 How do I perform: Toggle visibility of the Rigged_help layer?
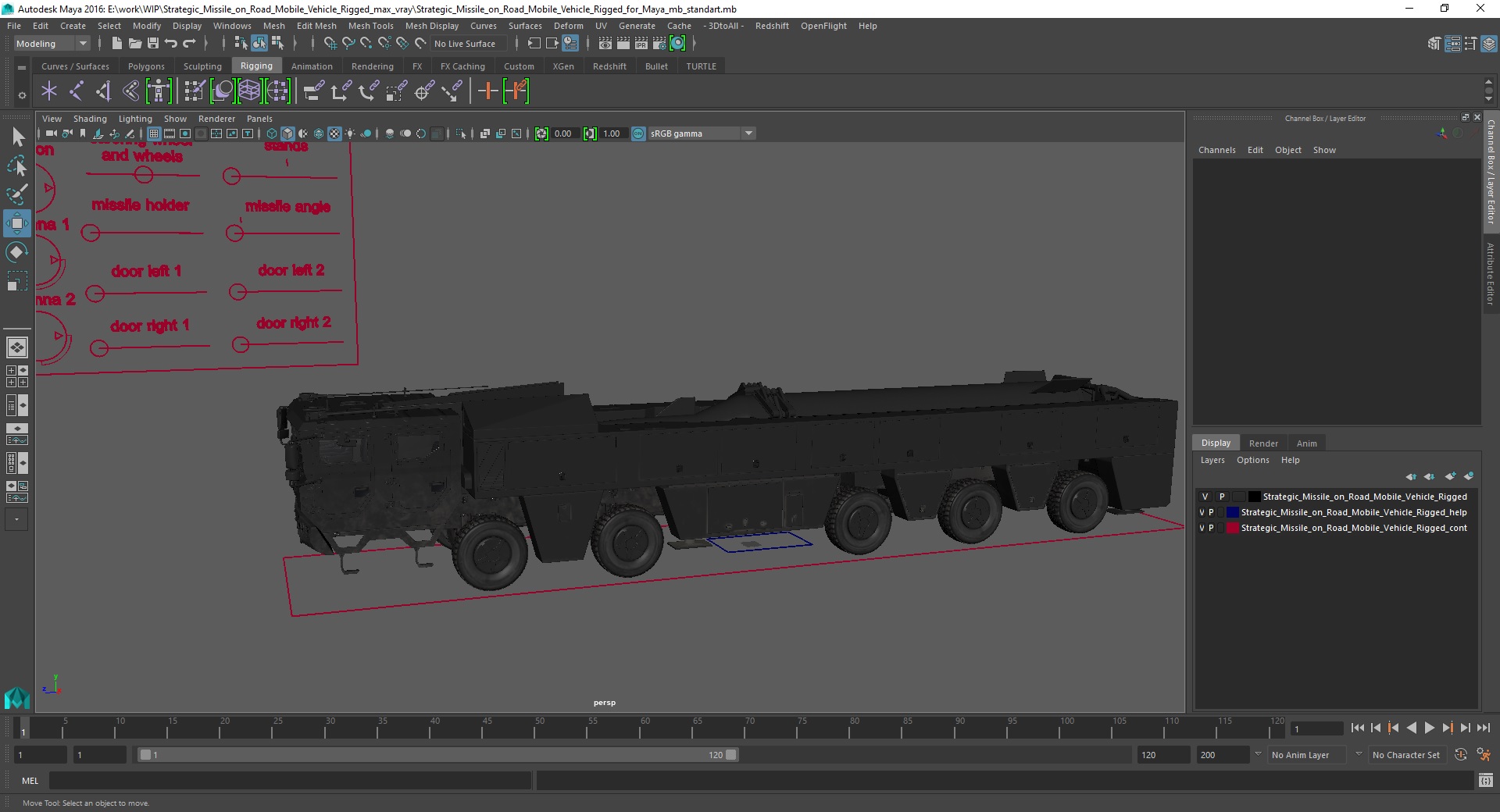(x=1202, y=513)
